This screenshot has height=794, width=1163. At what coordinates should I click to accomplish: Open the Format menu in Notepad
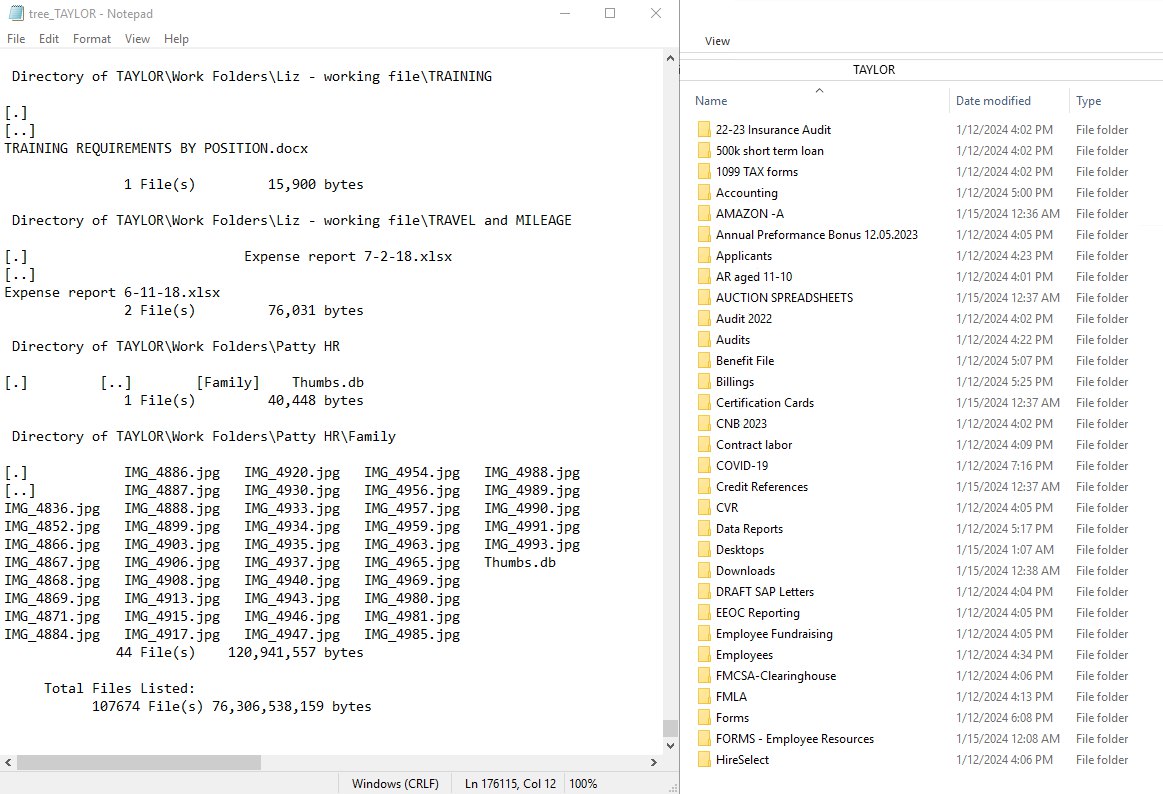pos(92,39)
